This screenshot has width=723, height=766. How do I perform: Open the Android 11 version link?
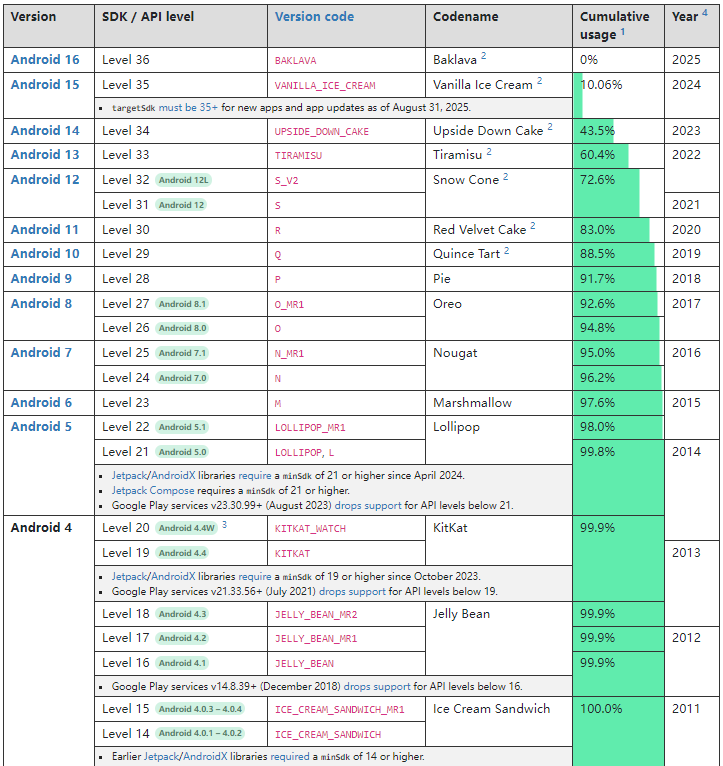point(44,230)
